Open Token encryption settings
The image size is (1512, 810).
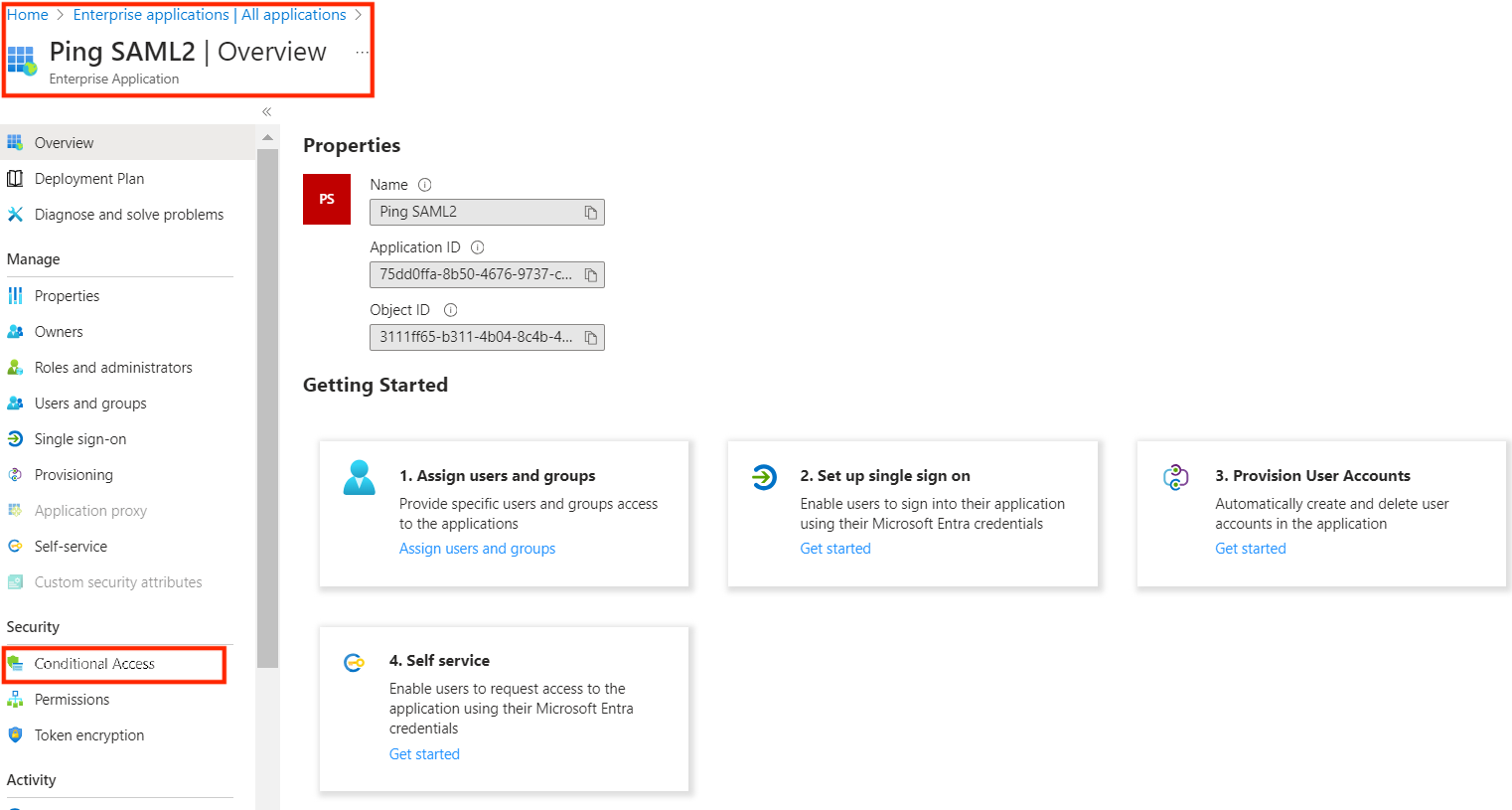pyautogui.click(x=88, y=735)
